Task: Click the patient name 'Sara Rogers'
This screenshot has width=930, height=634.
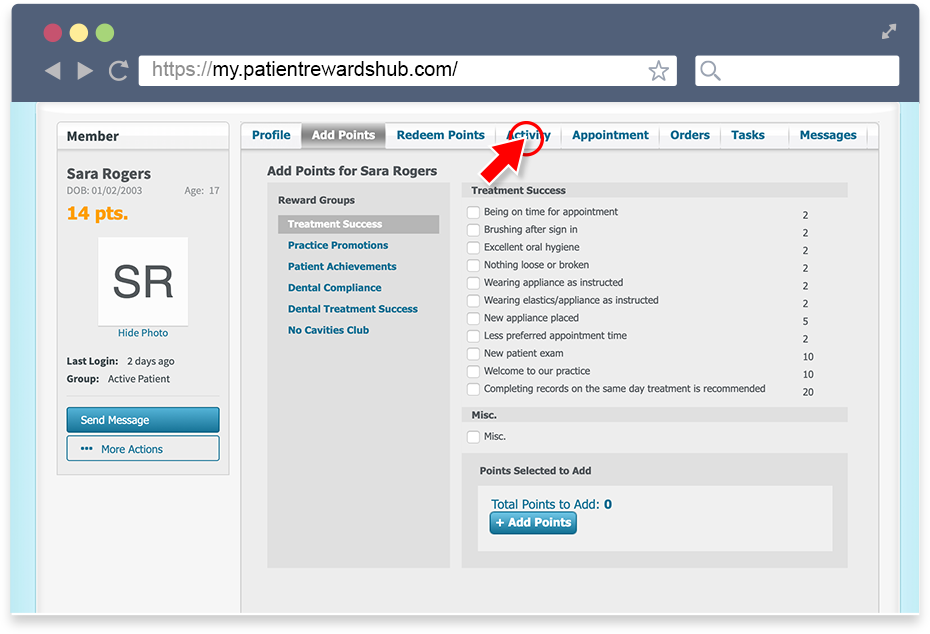Action: tap(109, 173)
